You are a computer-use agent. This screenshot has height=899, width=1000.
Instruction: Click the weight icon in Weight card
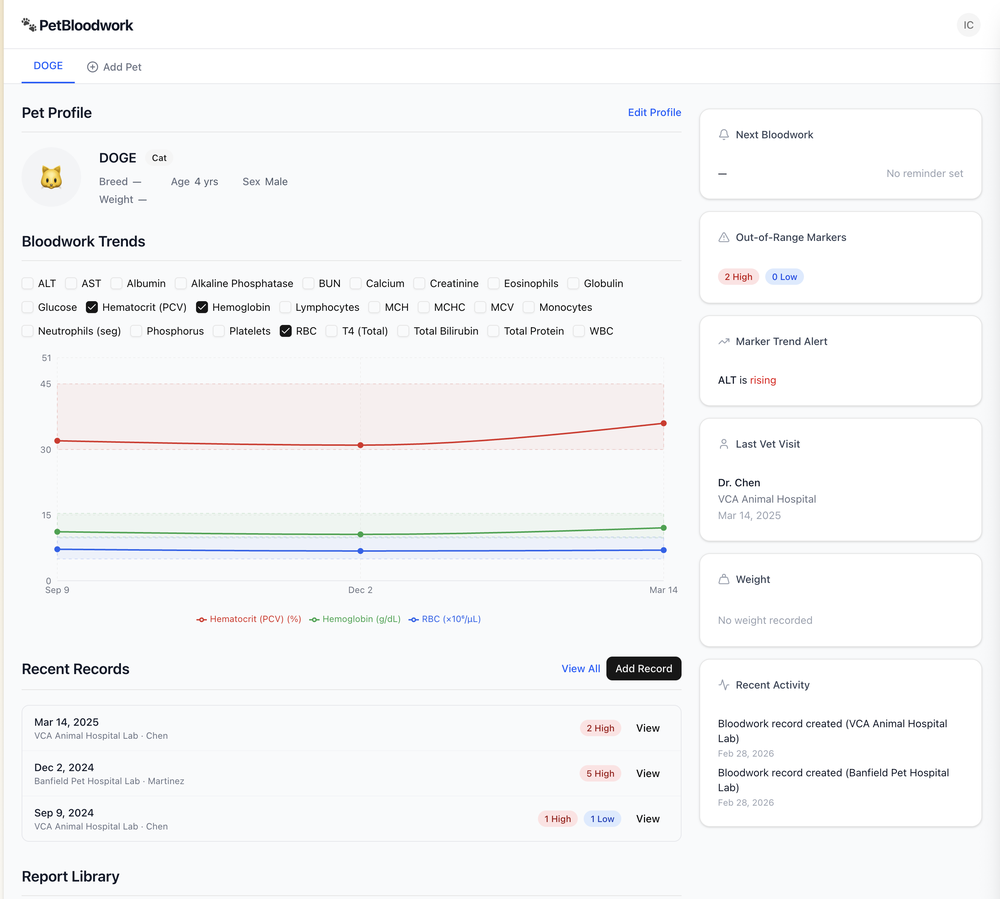point(723,579)
